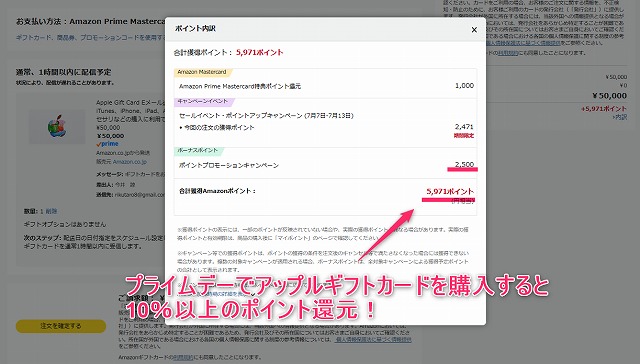The image size is (640, 364).
Task: Click the Prime badge under the price
Action: (x=107, y=144)
